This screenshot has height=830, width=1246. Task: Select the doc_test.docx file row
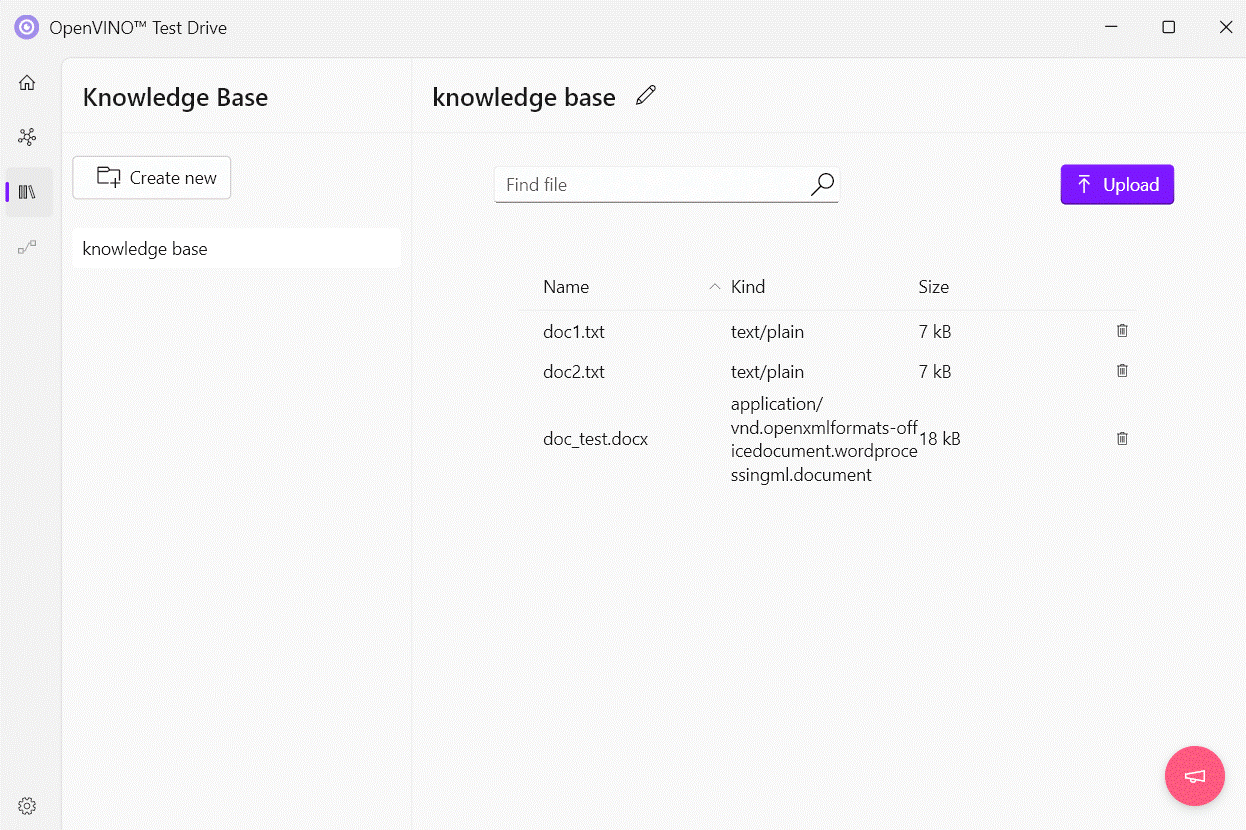tap(596, 439)
